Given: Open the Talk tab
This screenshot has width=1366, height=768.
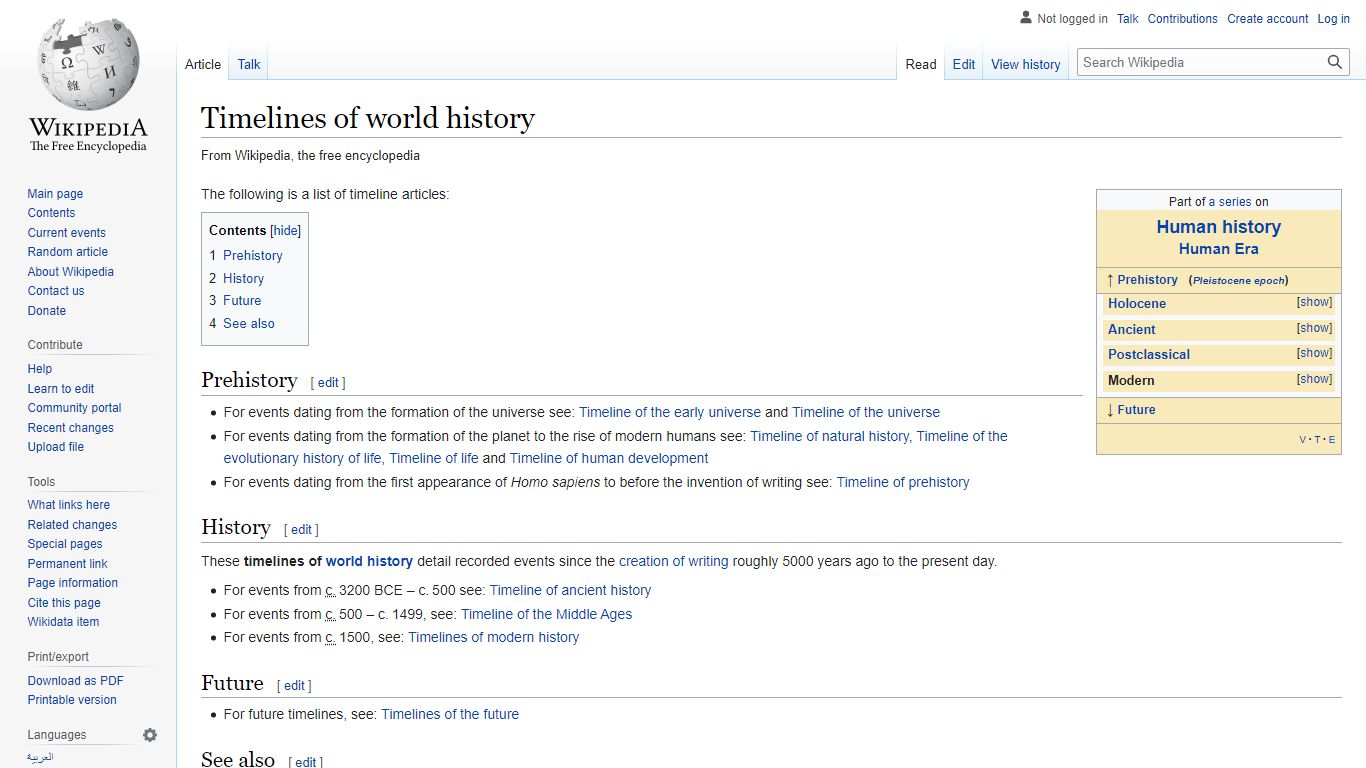Looking at the screenshot, I should point(249,64).
